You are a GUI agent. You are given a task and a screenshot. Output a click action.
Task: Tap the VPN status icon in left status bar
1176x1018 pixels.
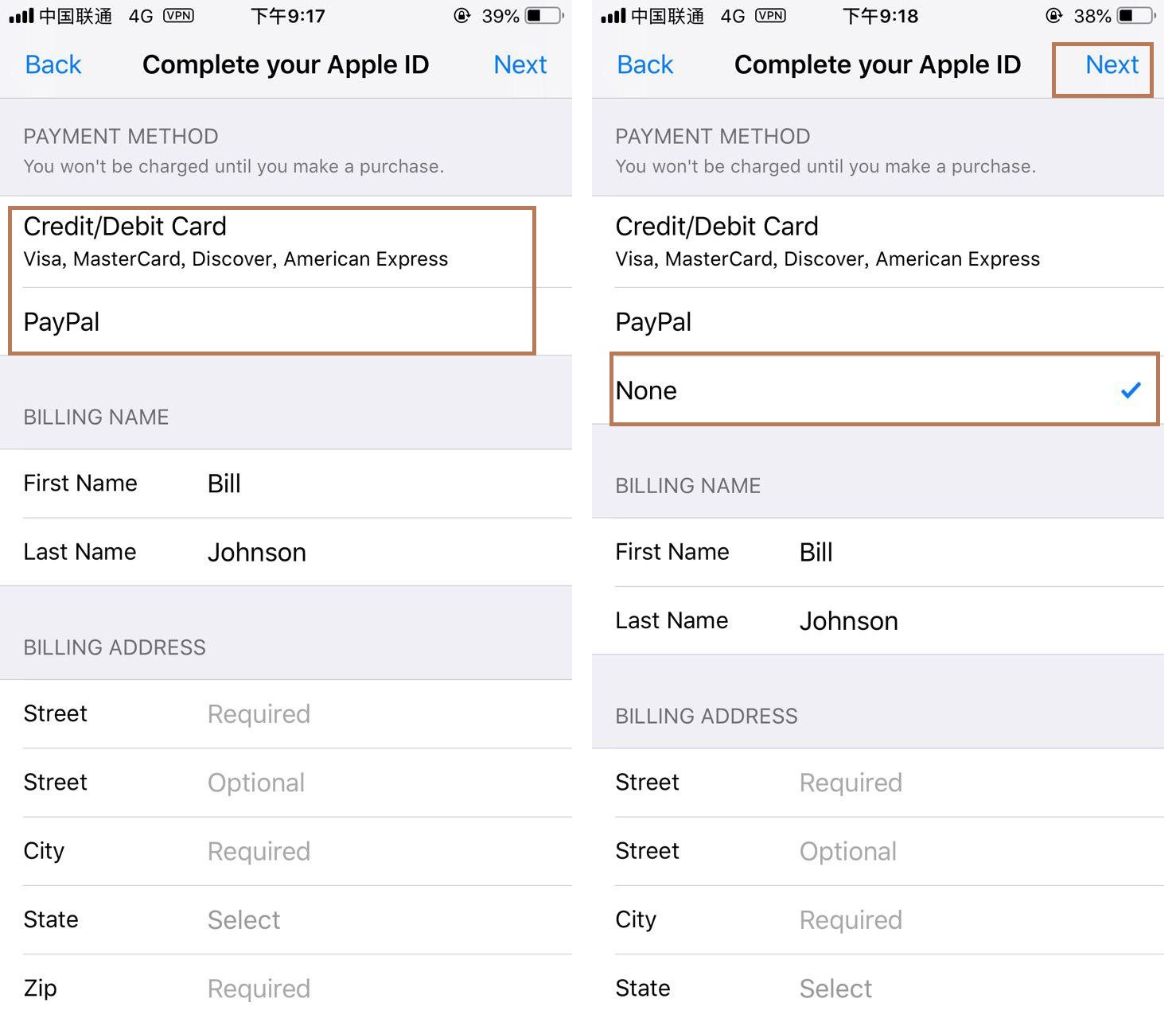pyautogui.click(x=178, y=16)
